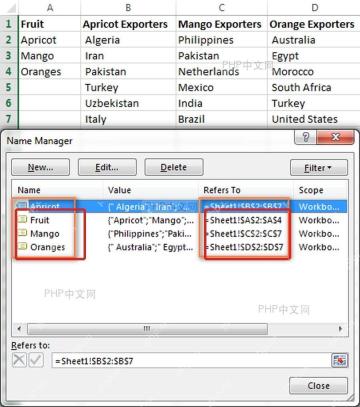Close Name Manager with the X button
360x407 pixels.
[x=335, y=137]
